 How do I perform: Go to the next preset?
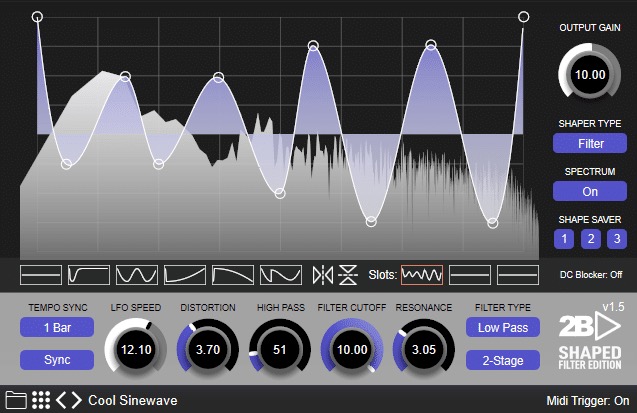77,400
